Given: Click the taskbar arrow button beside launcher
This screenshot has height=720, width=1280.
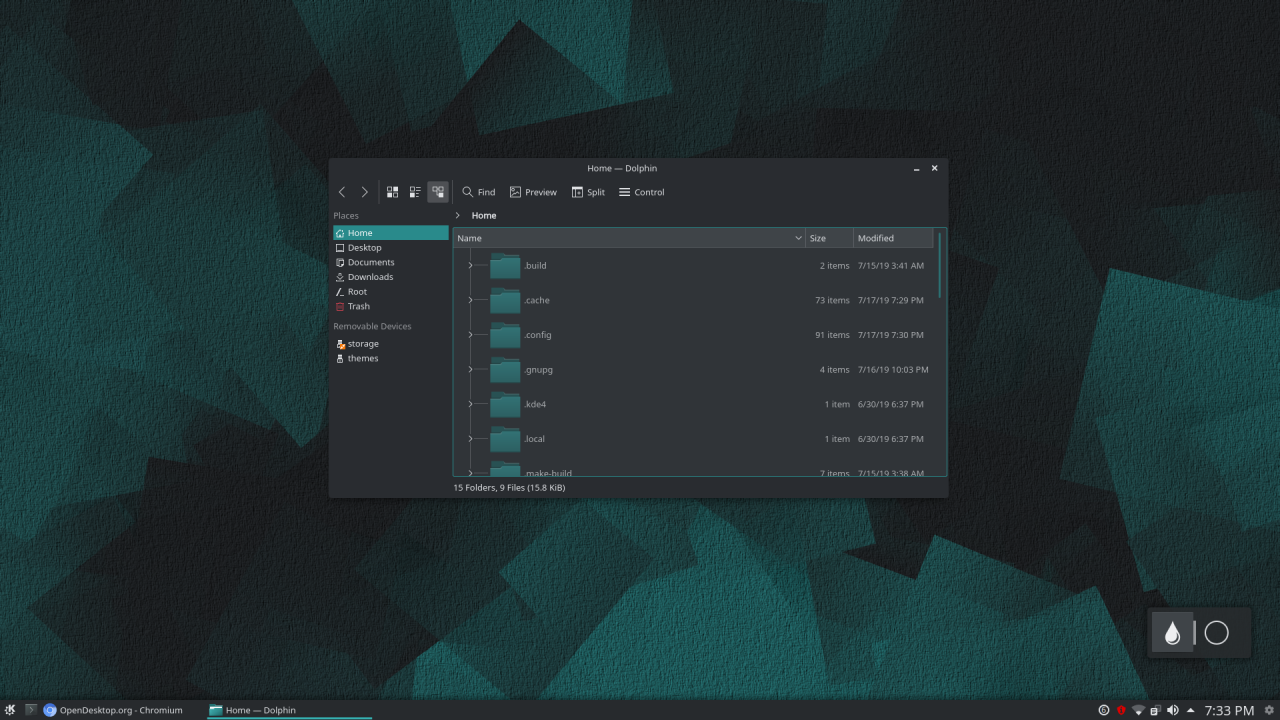Looking at the screenshot, I should coord(30,710).
